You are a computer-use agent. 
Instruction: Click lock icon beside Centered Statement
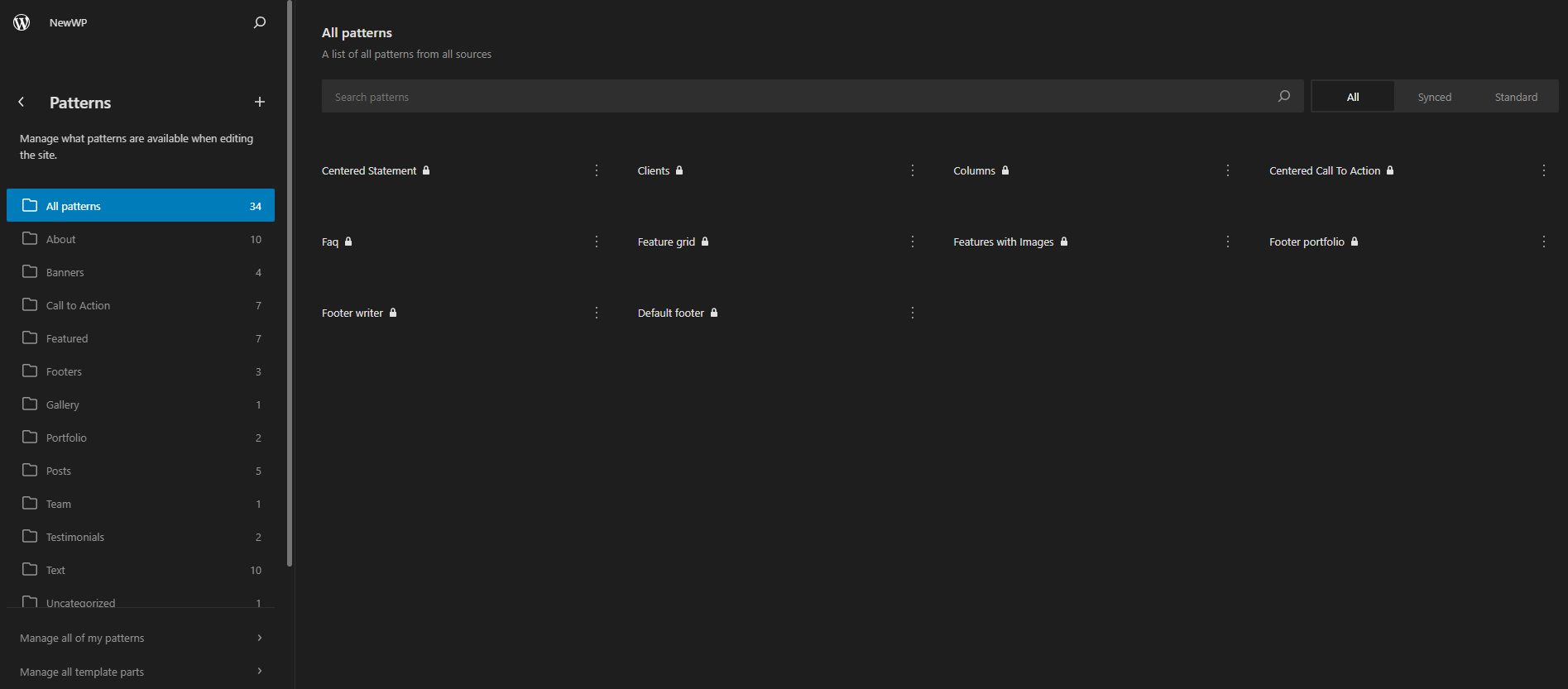coord(426,170)
